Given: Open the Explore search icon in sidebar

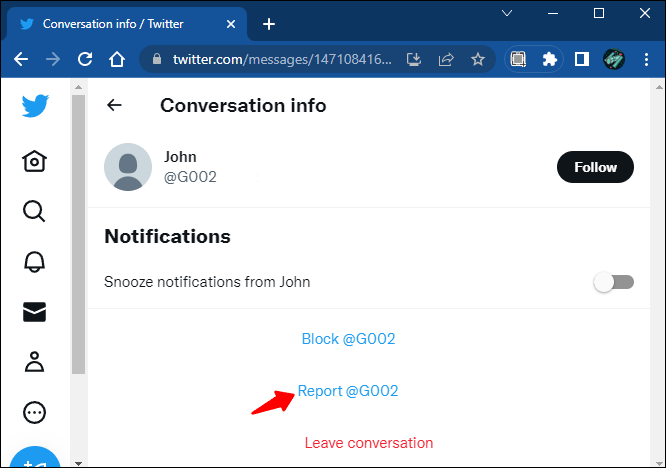Looking at the screenshot, I should tap(34, 211).
